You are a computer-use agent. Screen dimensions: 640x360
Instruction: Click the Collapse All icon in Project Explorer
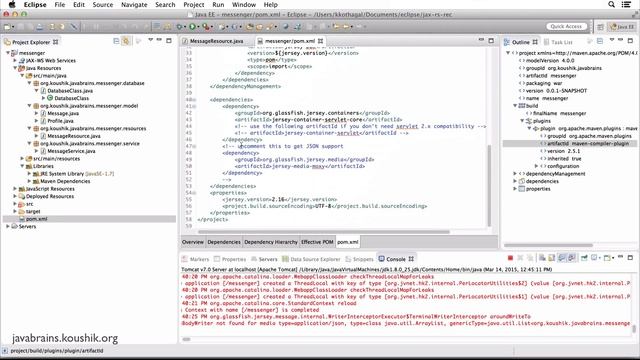[x=116, y=41]
